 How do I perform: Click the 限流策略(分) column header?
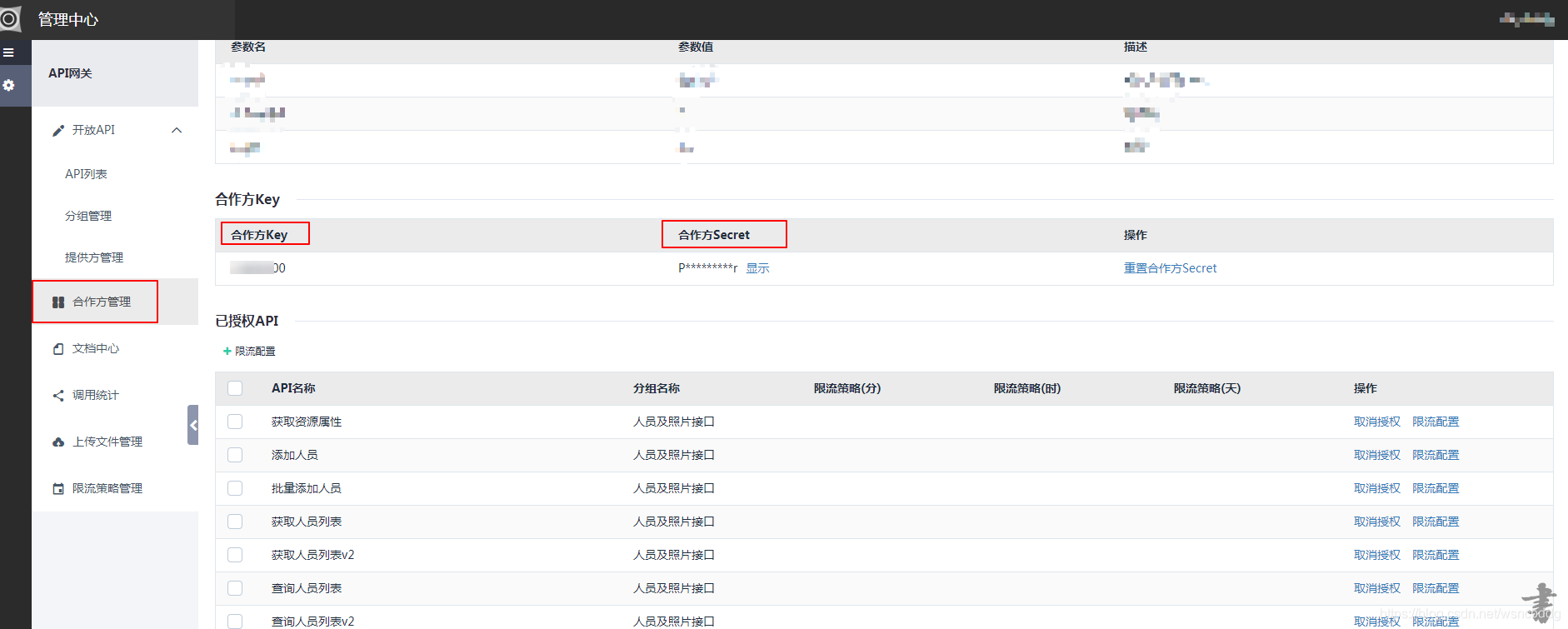[x=846, y=388]
